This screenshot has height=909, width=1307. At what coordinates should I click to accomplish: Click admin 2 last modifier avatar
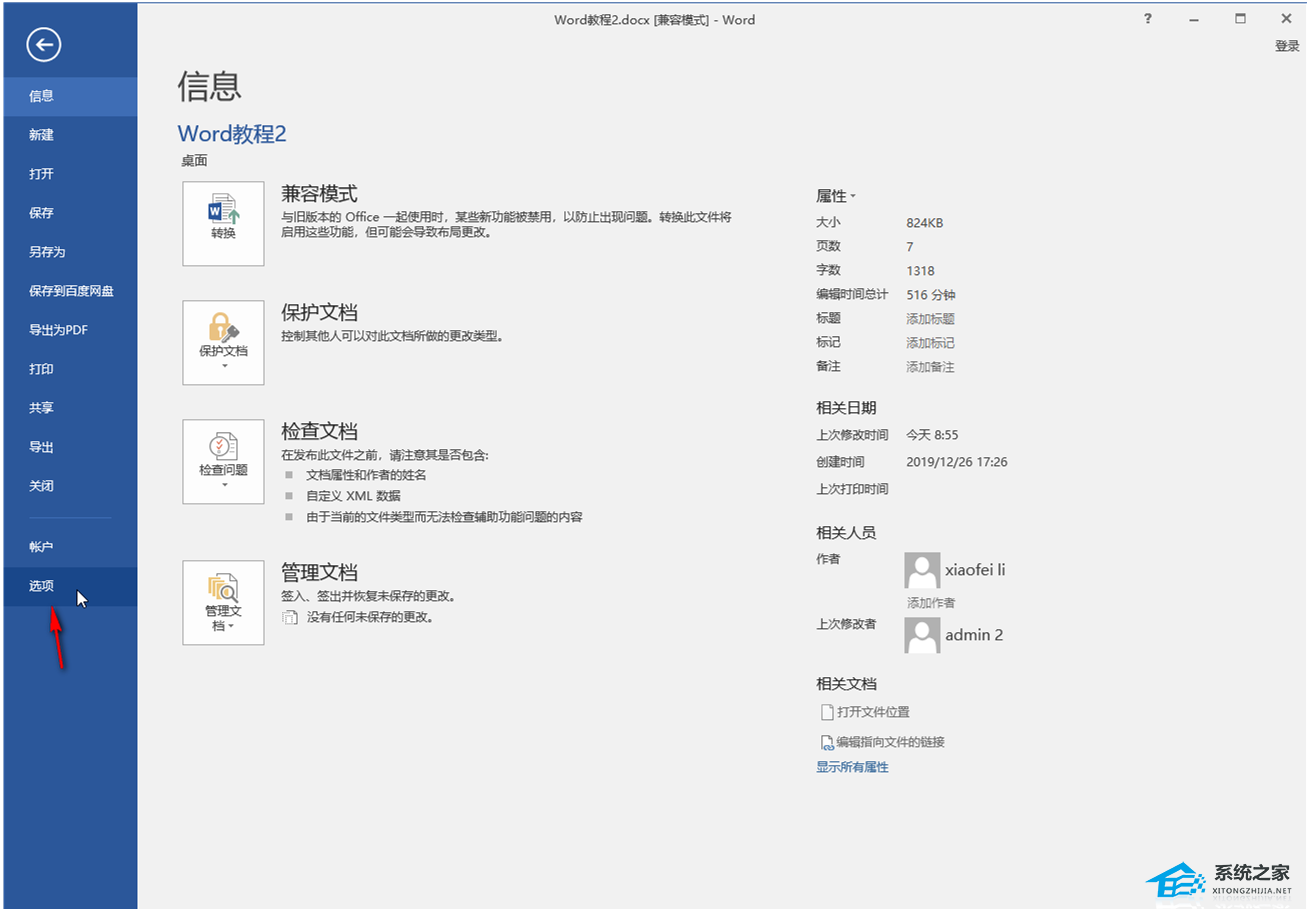pyautogui.click(x=922, y=635)
